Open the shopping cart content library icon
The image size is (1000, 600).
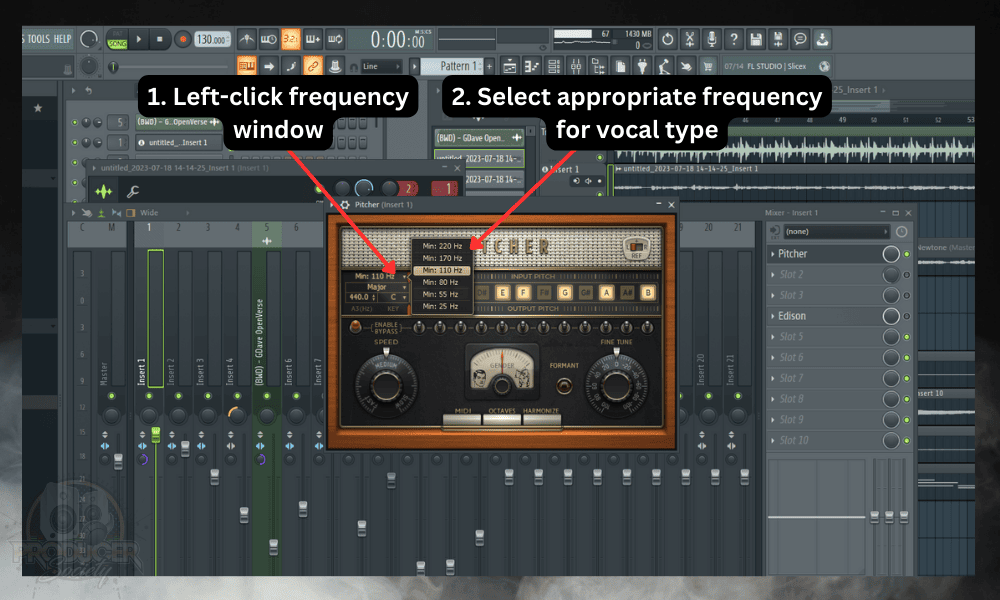coord(708,66)
